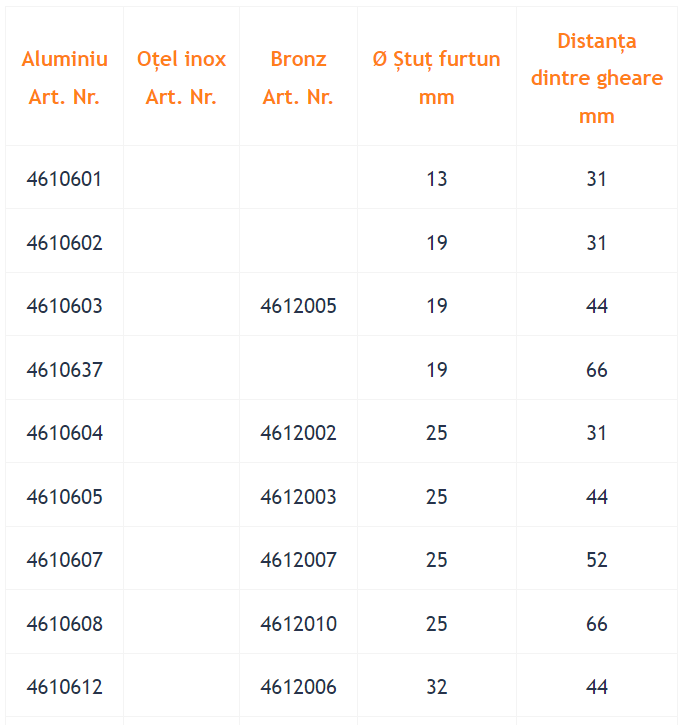Select bronze article number 4612002
The height and width of the screenshot is (725, 685).
(298, 433)
